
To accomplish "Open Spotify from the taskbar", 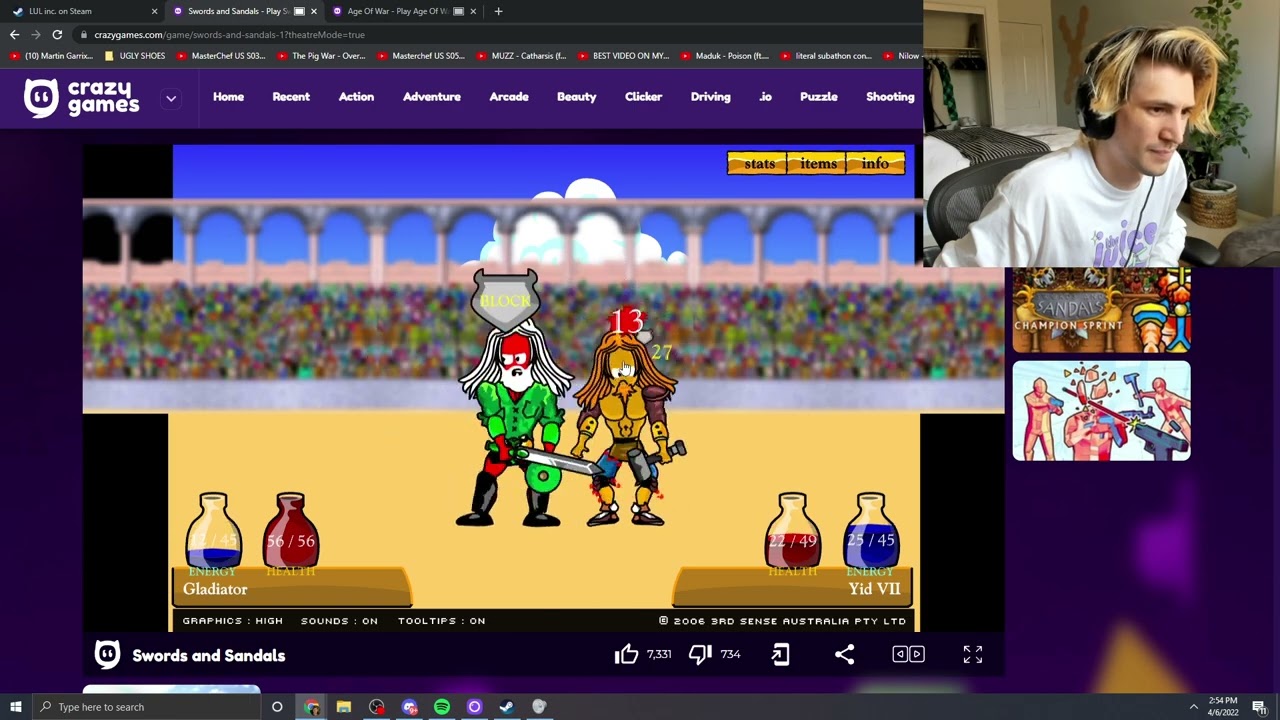I will pyautogui.click(x=442, y=707).
